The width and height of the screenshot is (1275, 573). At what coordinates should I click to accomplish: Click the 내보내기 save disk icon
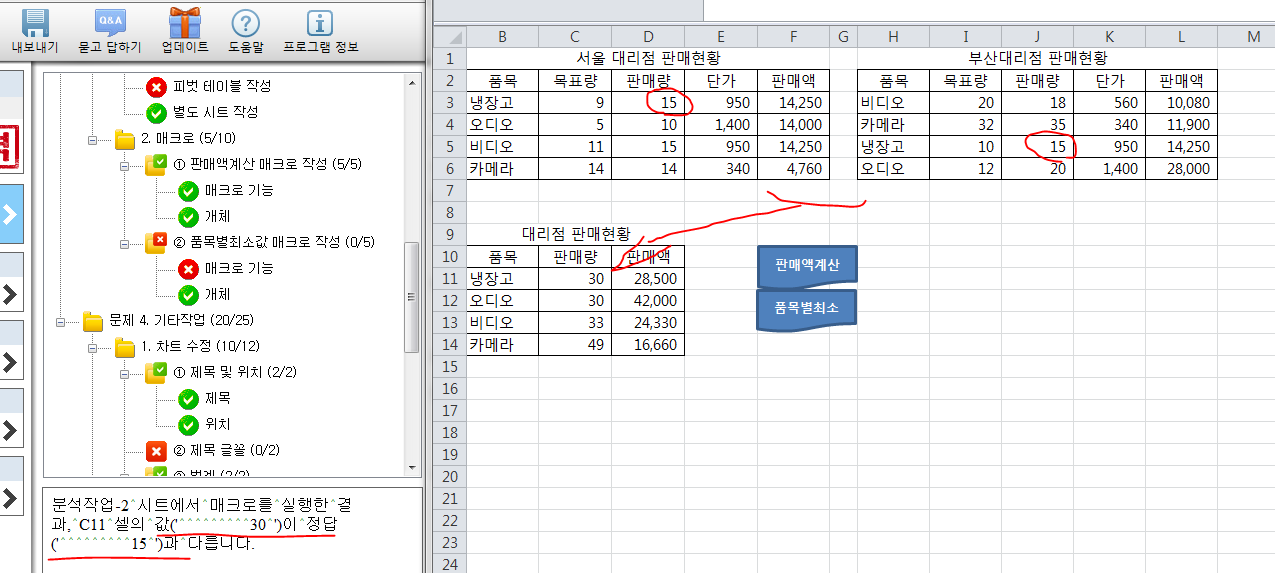35,24
